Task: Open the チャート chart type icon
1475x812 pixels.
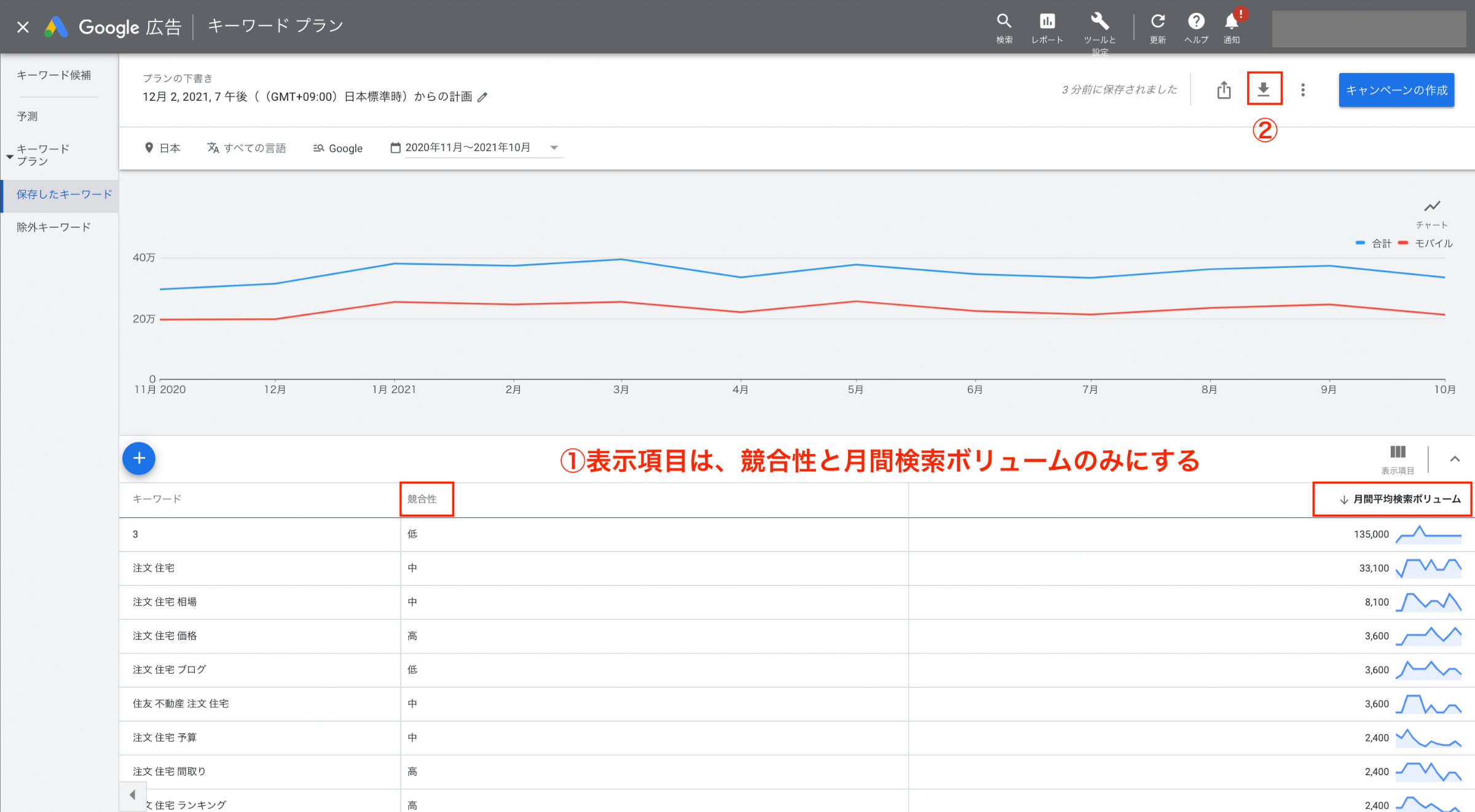Action: click(x=1432, y=213)
